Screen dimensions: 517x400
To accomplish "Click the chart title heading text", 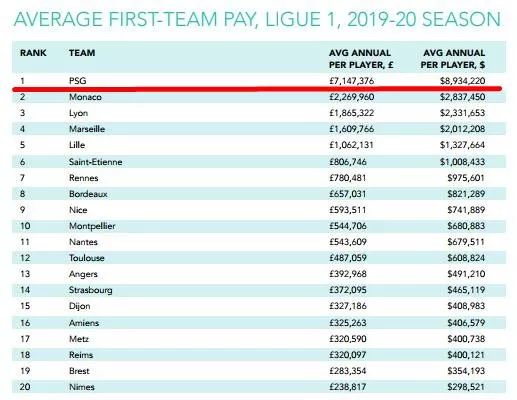I will pos(257,19).
